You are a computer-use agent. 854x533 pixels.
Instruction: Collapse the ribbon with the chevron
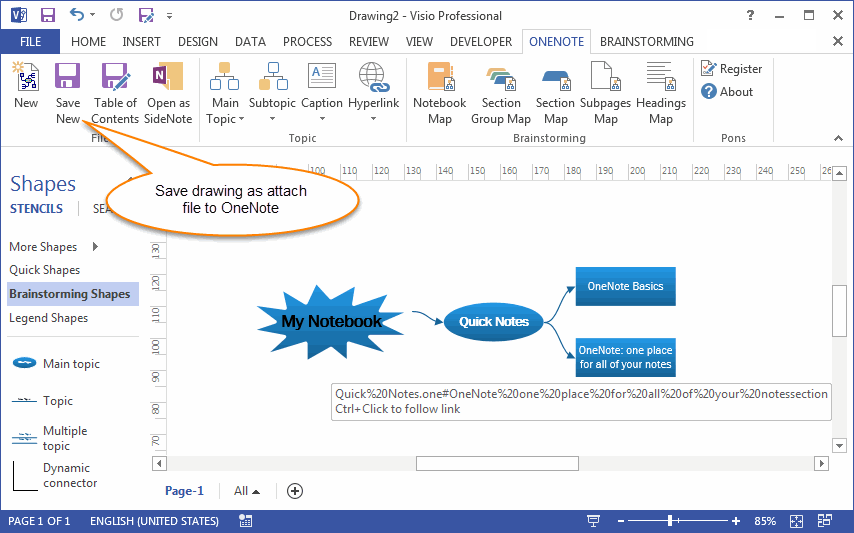[838, 138]
